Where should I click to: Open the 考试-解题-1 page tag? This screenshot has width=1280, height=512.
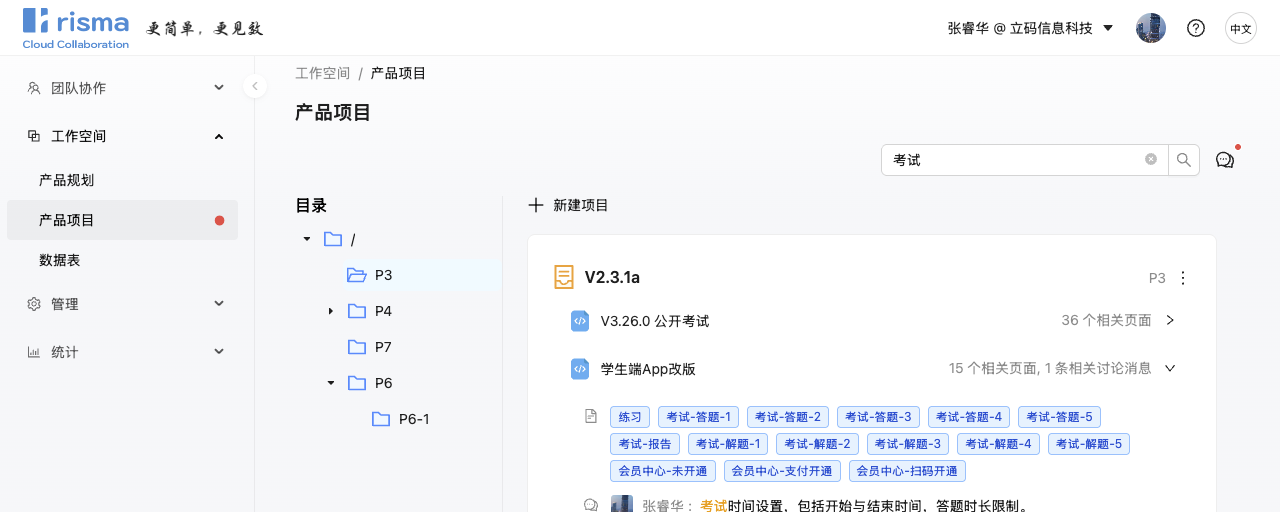pos(728,444)
